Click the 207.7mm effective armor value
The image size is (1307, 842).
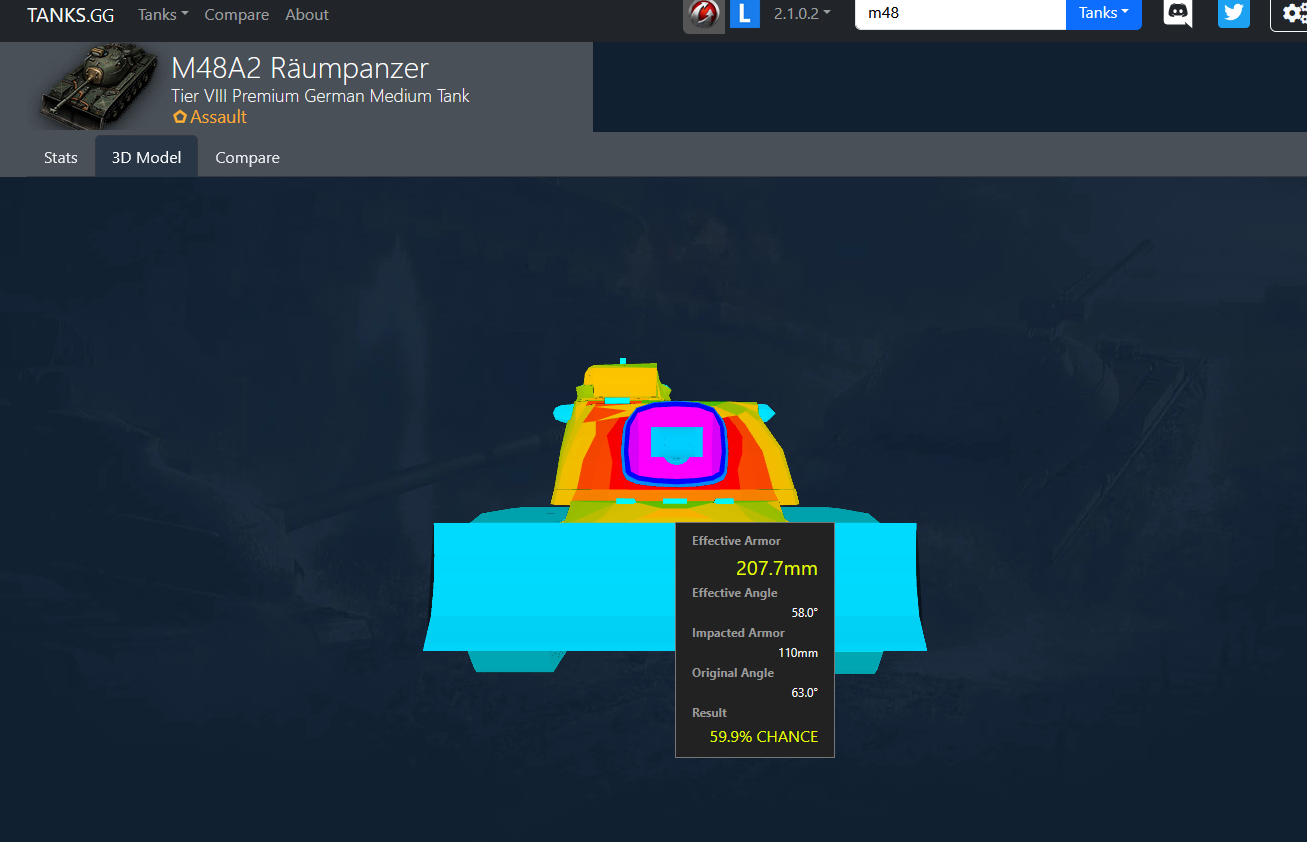pos(777,569)
